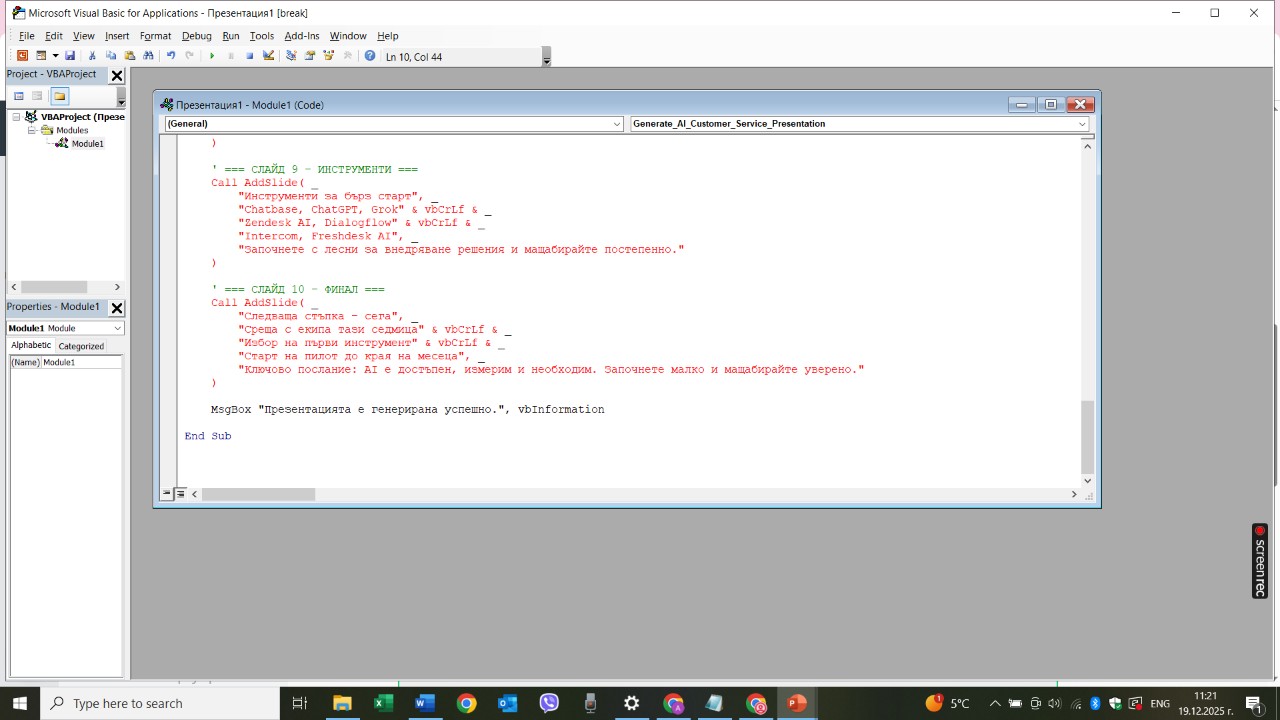Toggle Design Mode in the toolbar
The width and height of the screenshot is (1280, 720).
(x=269, y=56)
